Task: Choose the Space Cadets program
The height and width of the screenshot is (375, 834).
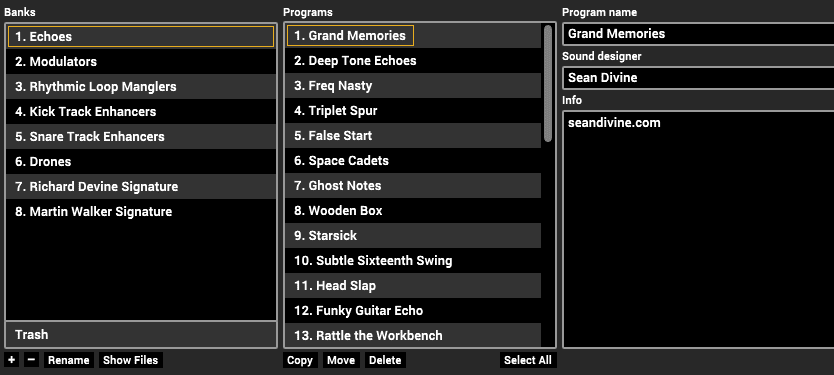Action: (413, 161)
